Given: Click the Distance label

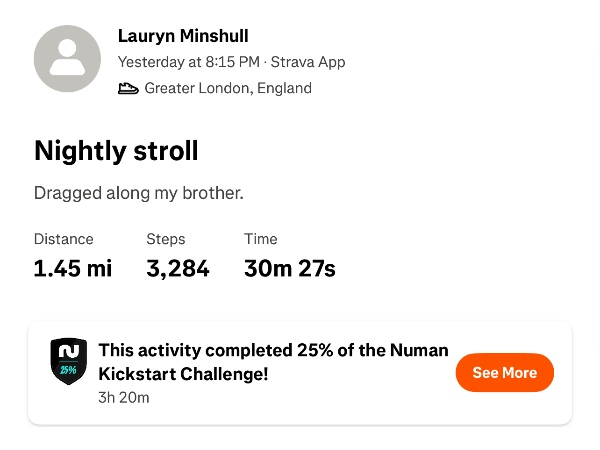Looking at the screenshot, I should (64, 239).
